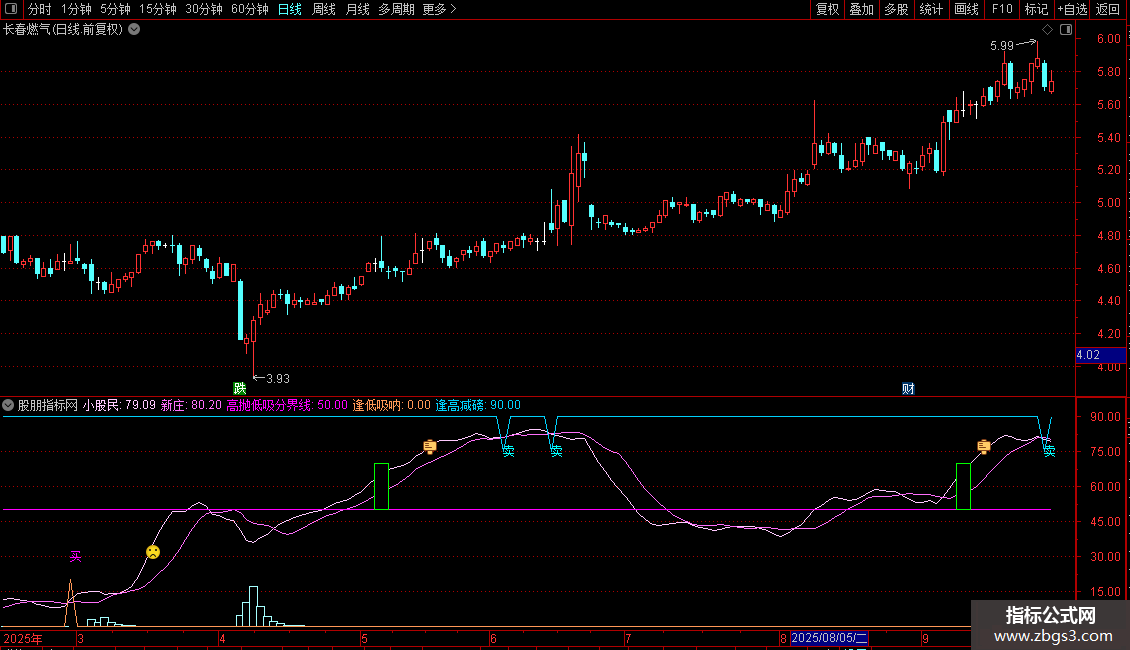The height and width of the screenshot is (650, 1130).
Task: Click the month 4 marker on time axis
Action: click(222, 638)
